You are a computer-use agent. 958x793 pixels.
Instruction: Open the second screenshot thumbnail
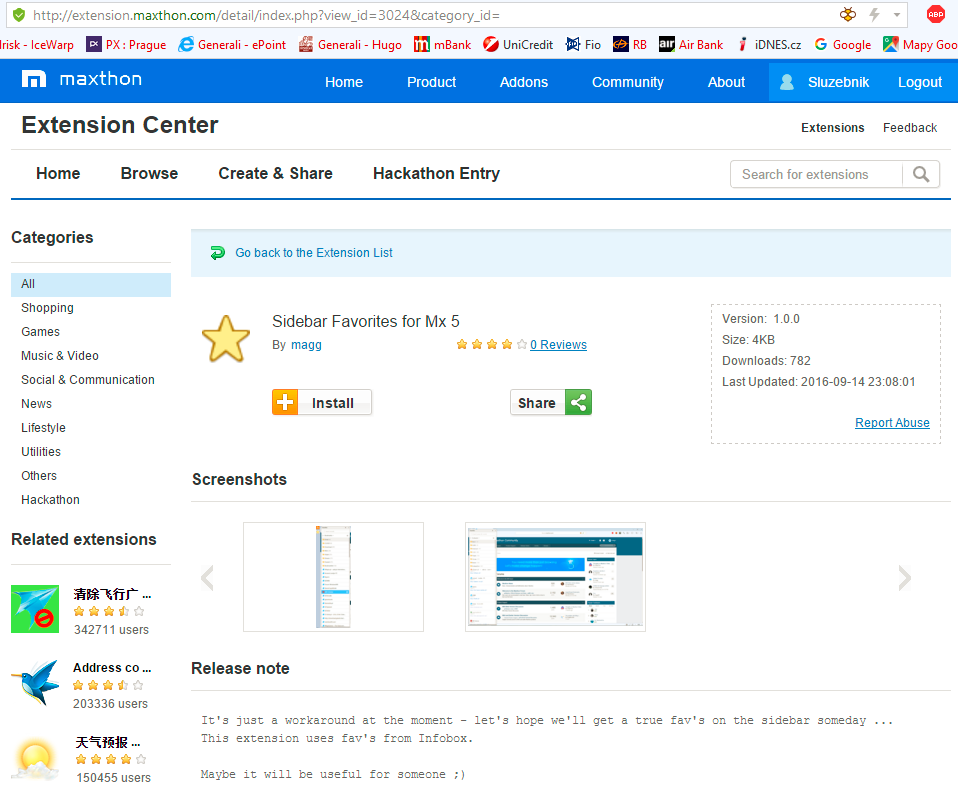(555, 576)
